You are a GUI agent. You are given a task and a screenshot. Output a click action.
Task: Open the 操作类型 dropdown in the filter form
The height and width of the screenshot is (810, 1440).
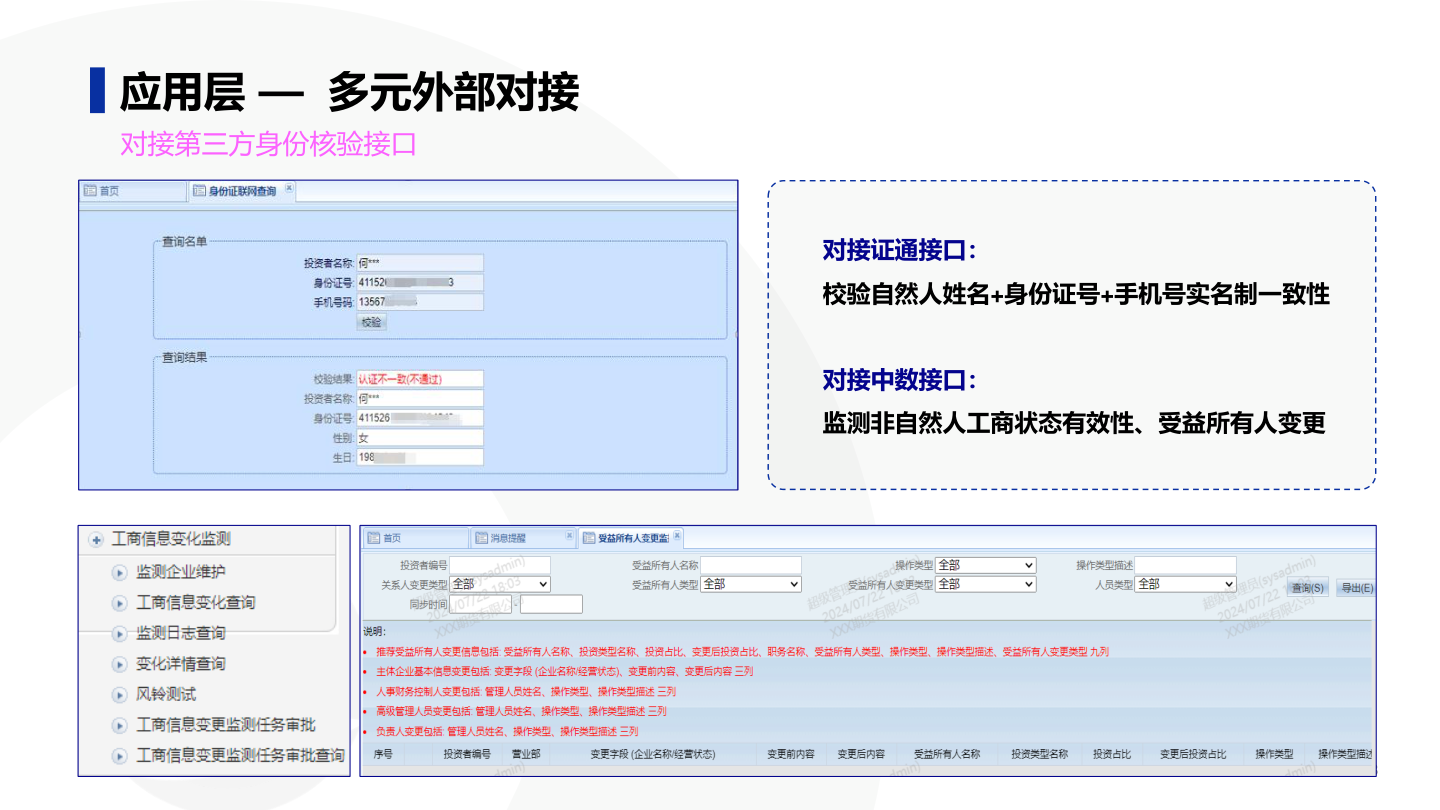[985, 565]
